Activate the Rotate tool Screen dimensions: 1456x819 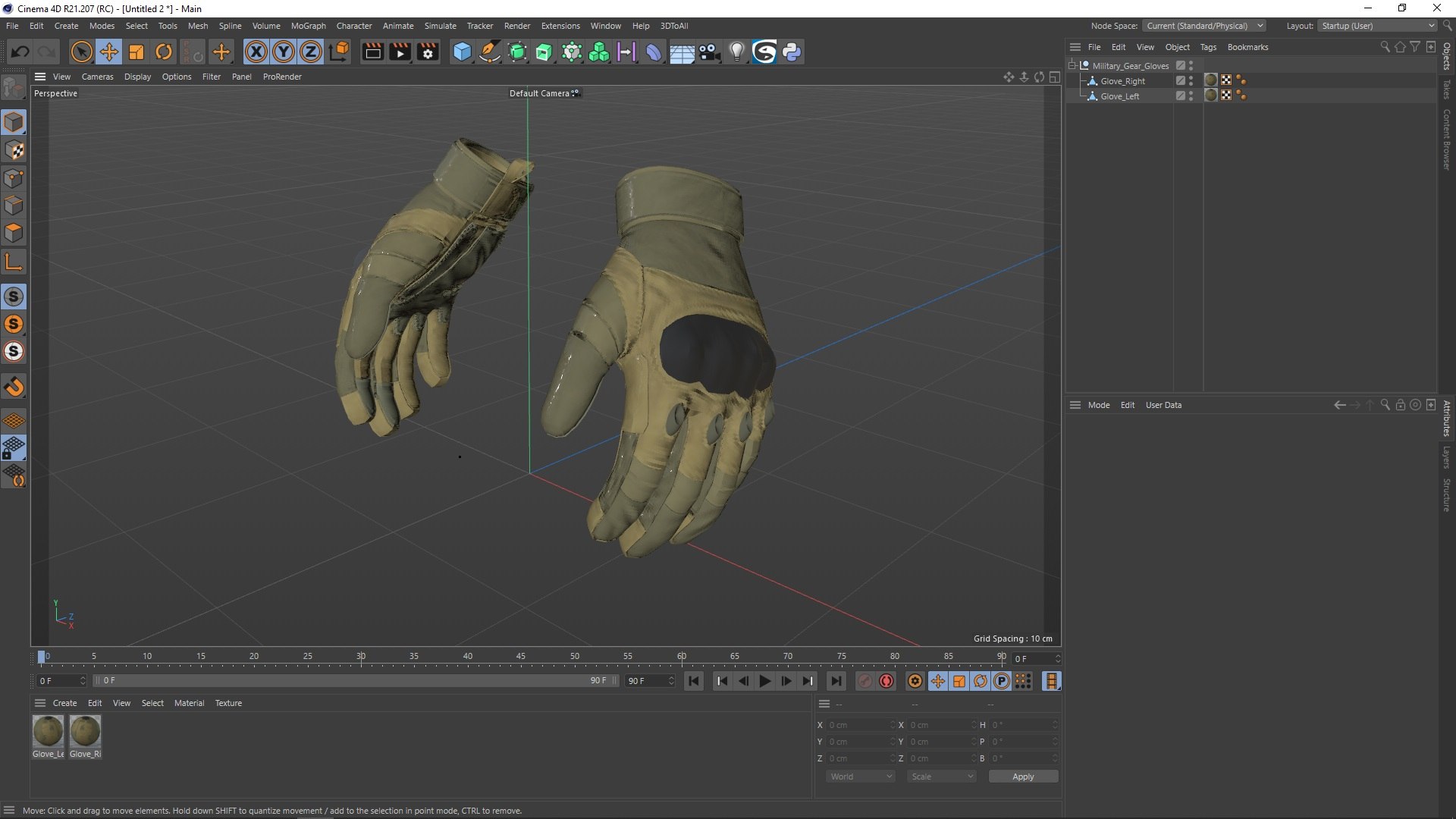(x=164, y=52)
